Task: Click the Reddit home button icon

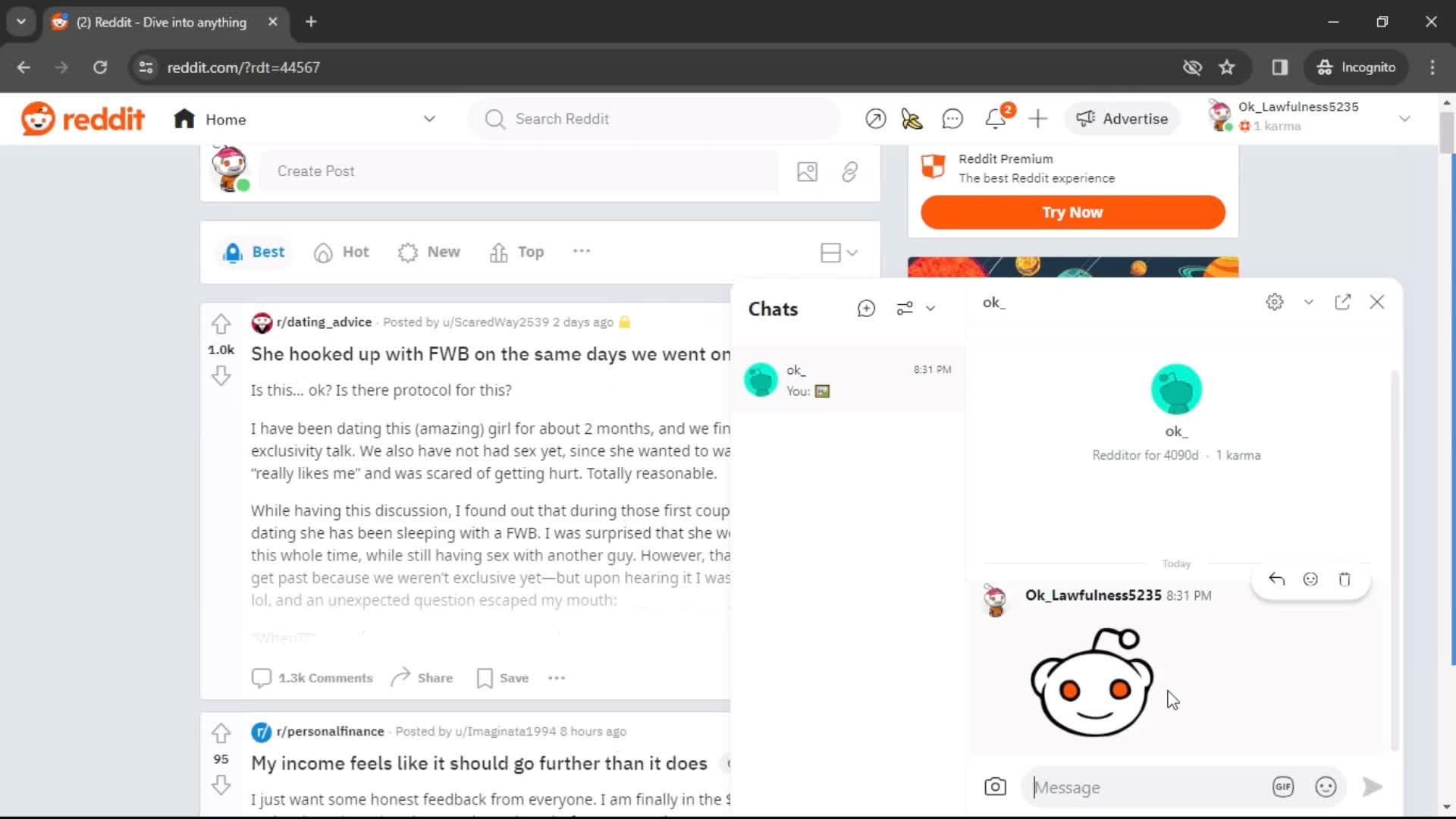Action: [x=183, y=119]
